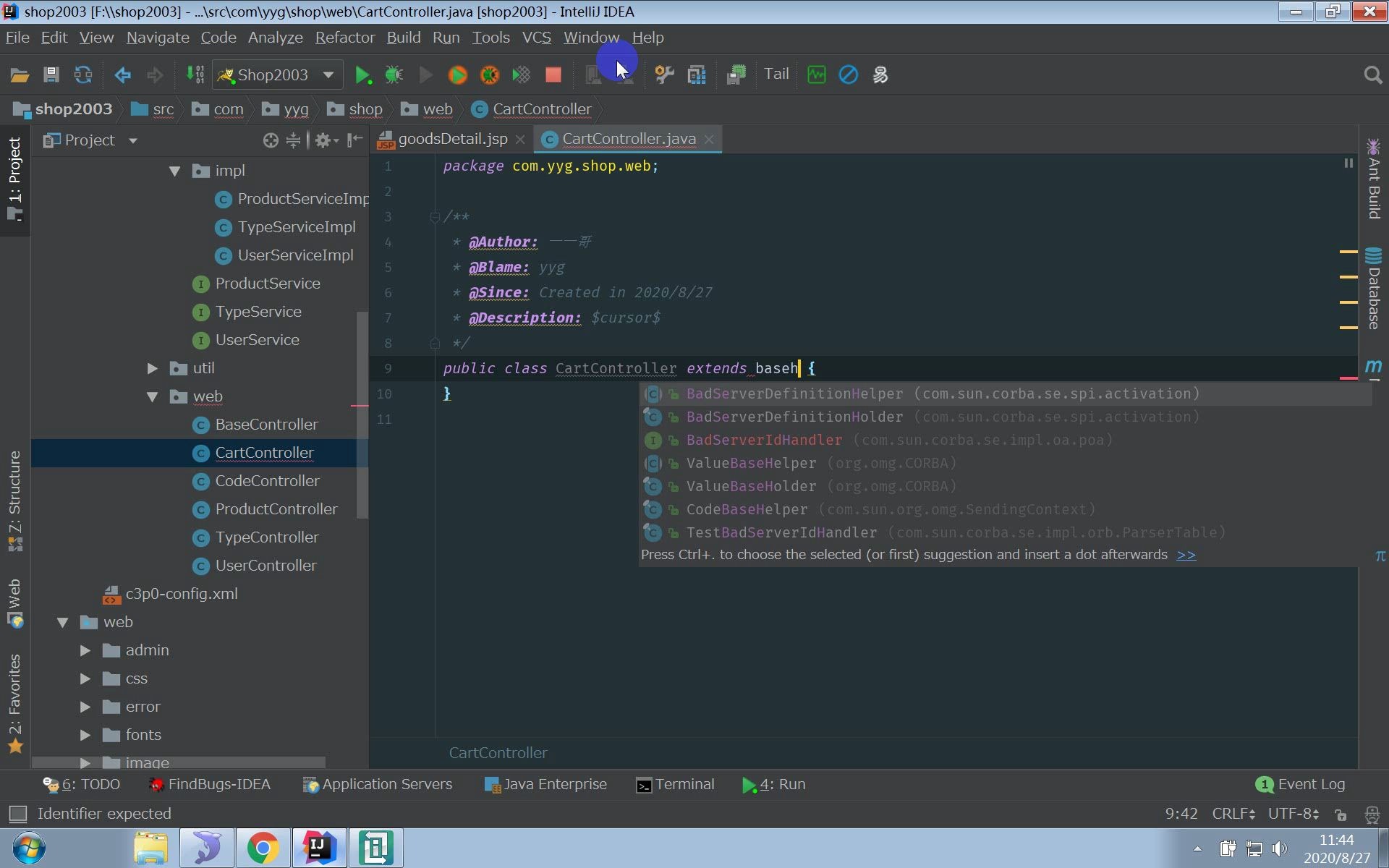Click the SDK/structure window icon in toolbar
This screenshot has height=868, width=1389.
coord(697,75)
